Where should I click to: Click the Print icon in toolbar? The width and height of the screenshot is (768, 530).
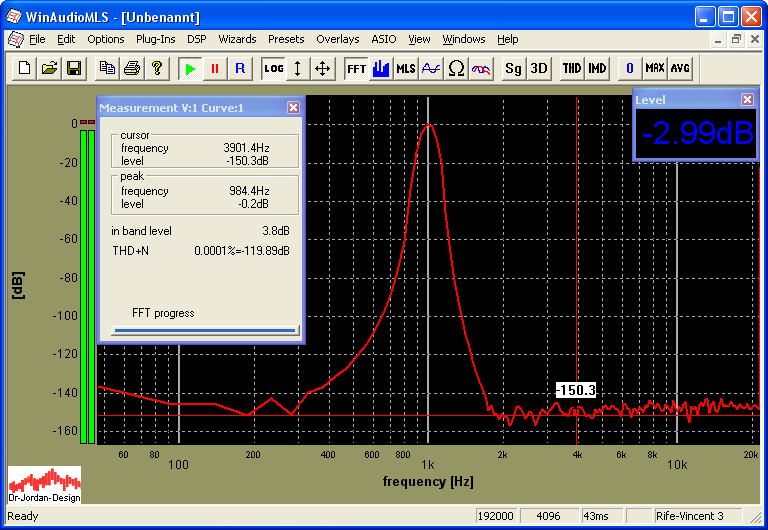pyautogui.click(x=131, y=68)
